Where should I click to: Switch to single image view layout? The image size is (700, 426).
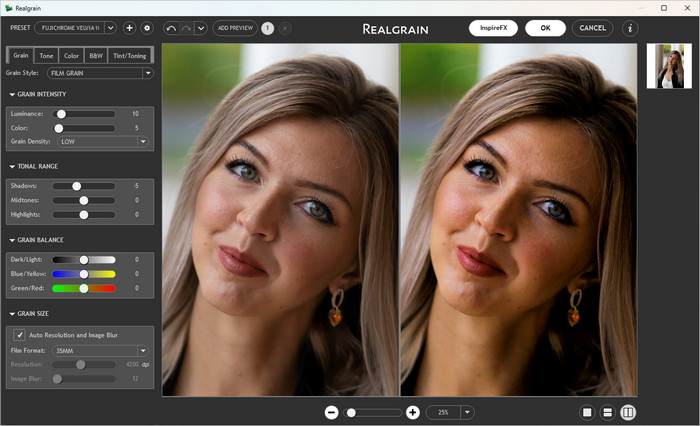coord(587,412)
